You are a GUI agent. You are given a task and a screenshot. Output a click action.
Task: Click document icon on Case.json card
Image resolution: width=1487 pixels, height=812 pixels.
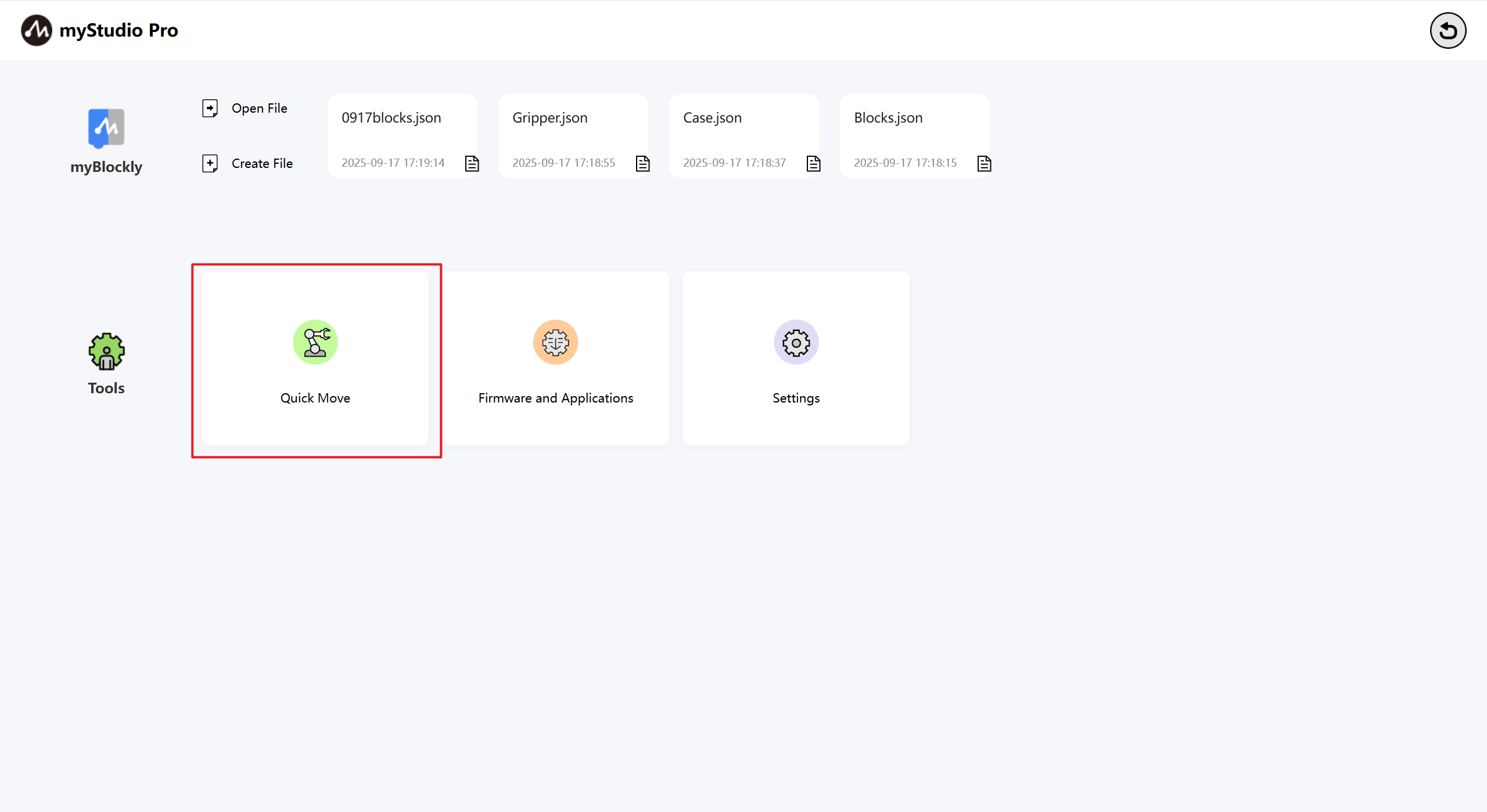coord(813,164)
